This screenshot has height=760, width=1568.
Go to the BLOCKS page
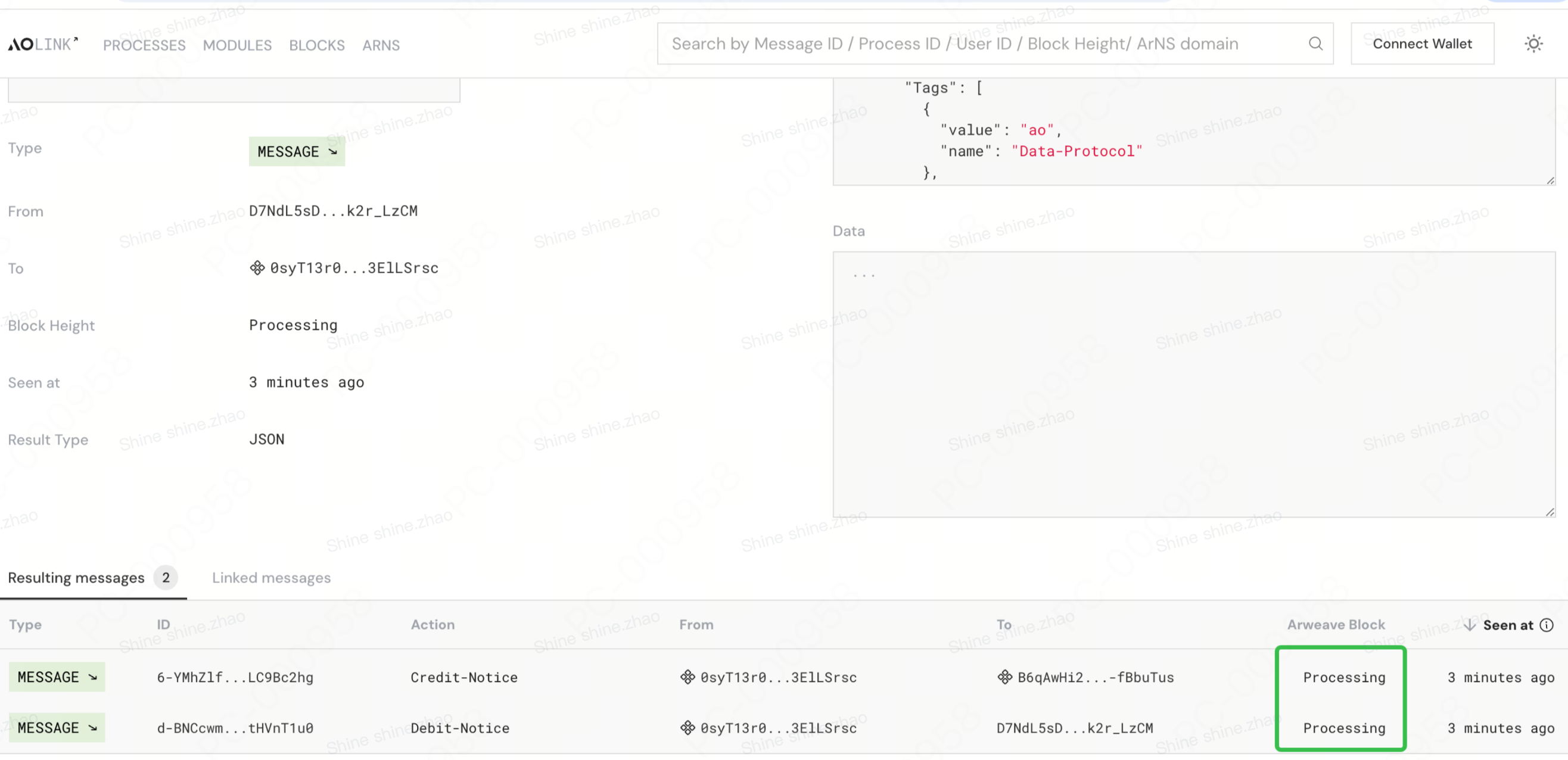click(x=316, y=46)
